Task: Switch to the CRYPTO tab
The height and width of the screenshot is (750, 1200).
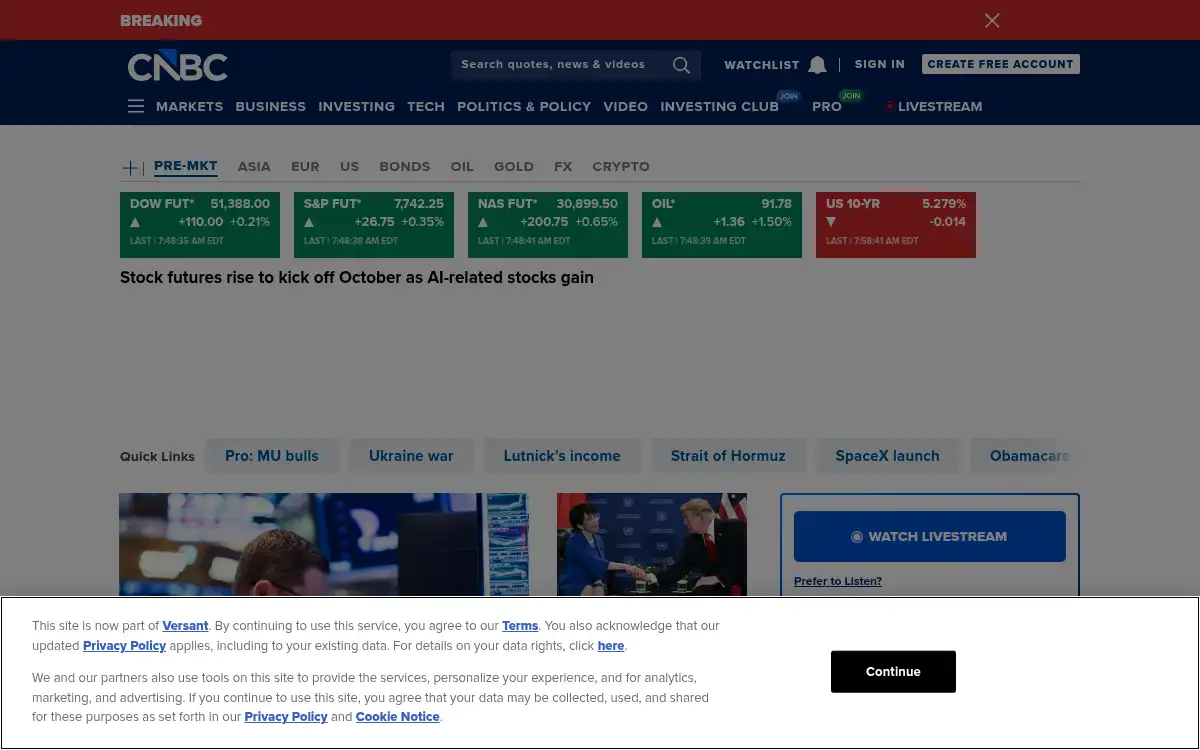Action: click(x=621, y=167)
